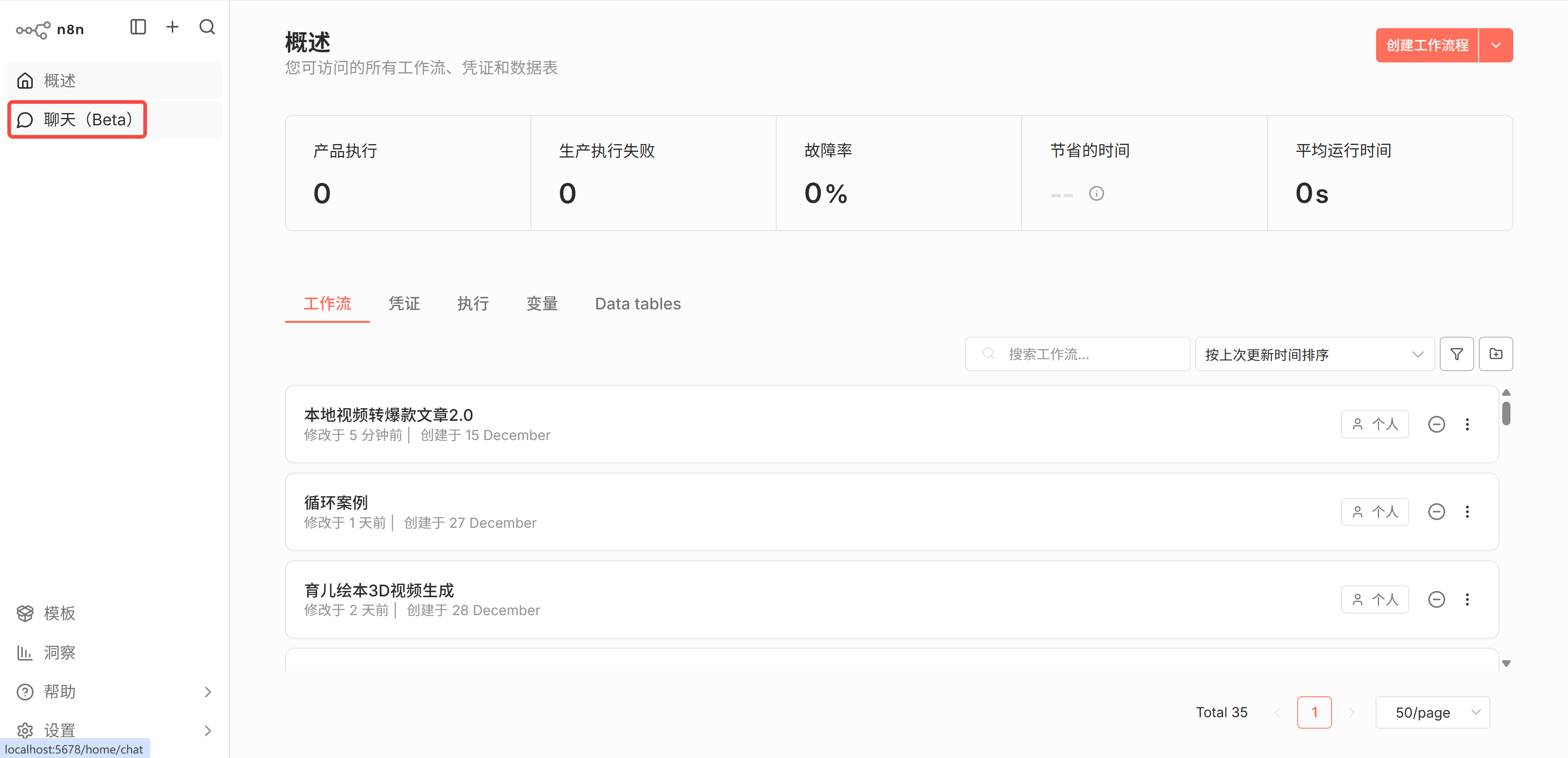Expand arrow next to 创建工作流程 button
1568x758 pixels.
1496,46
